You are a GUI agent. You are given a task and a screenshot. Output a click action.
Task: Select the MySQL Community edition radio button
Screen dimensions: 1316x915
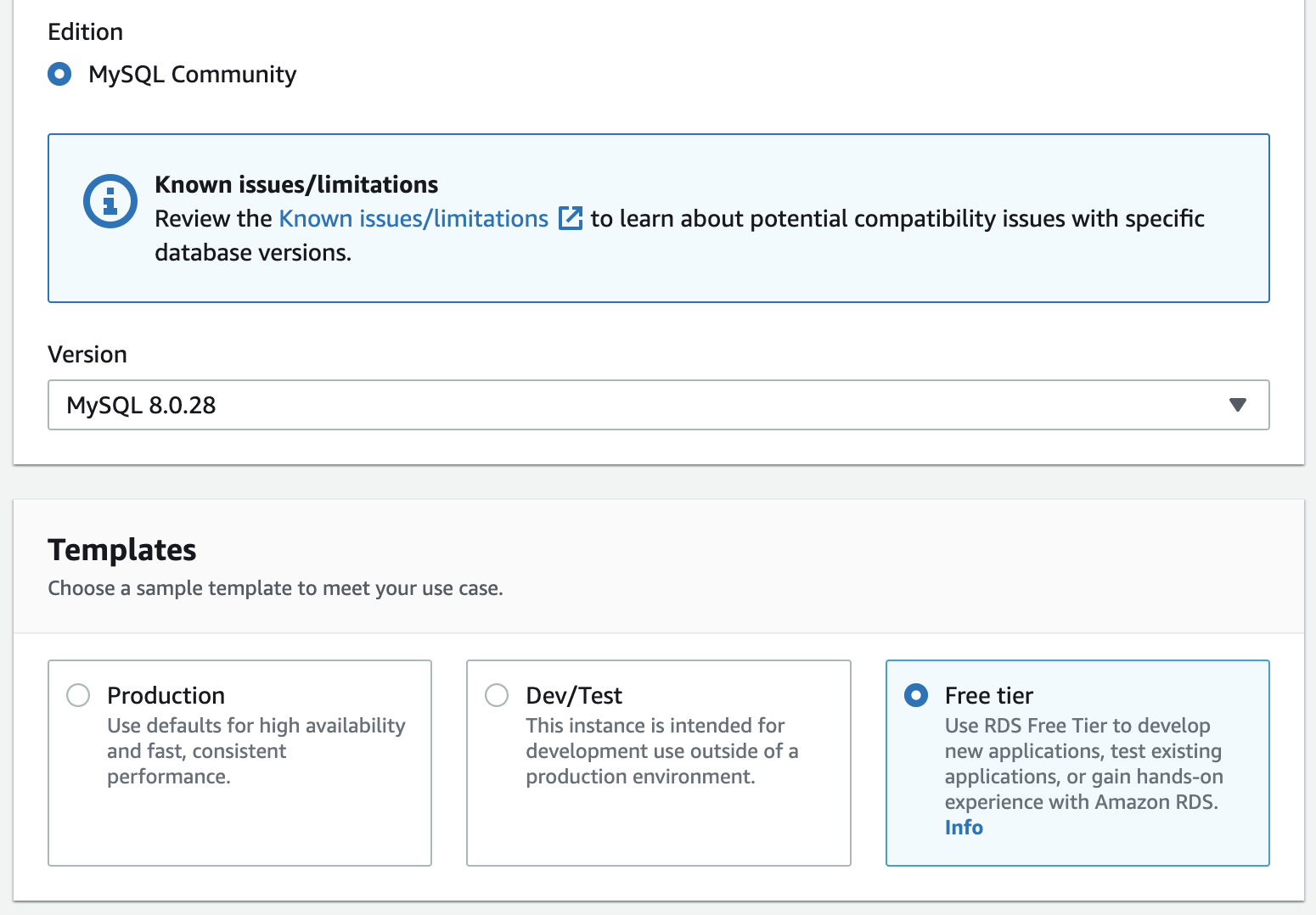pos(59,74)
